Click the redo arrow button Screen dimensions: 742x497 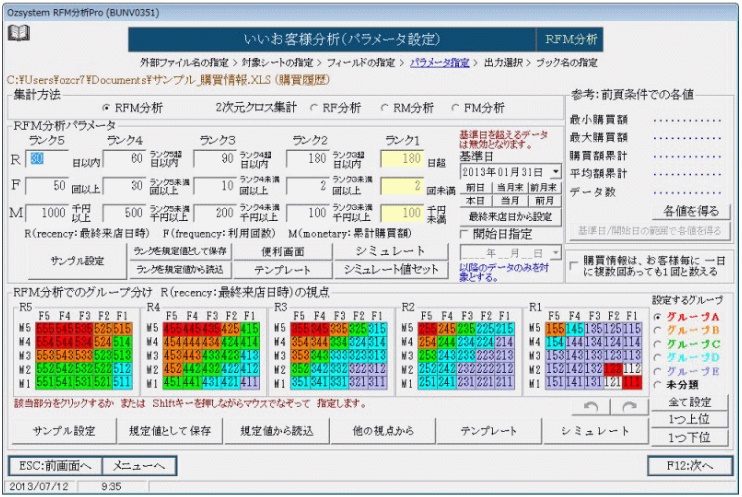coord(628,406)
